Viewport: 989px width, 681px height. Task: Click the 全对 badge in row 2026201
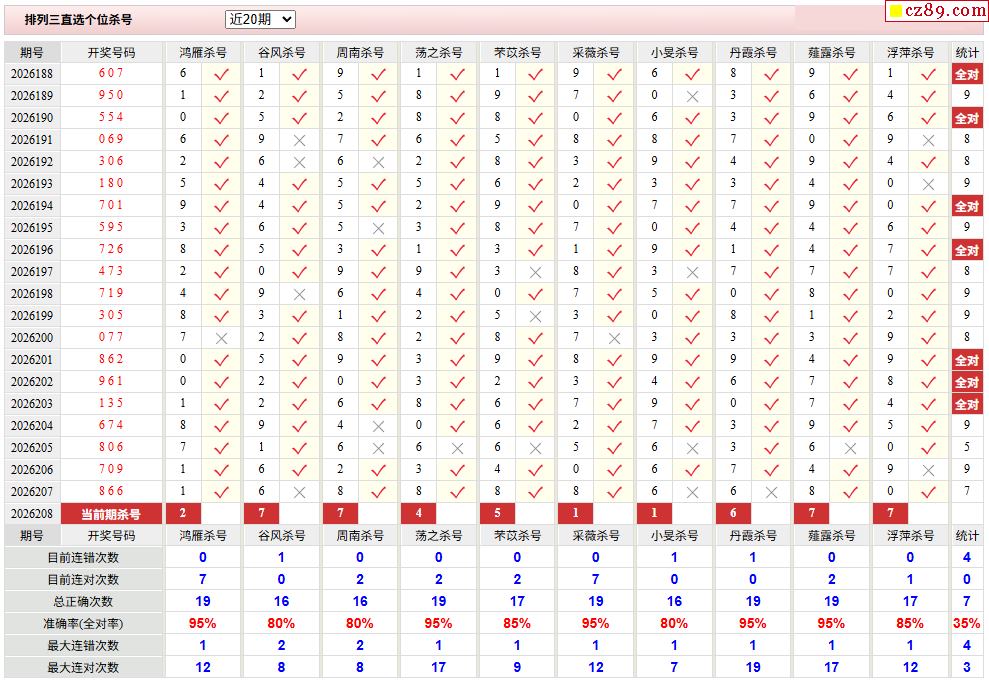[x=967, y=360]
